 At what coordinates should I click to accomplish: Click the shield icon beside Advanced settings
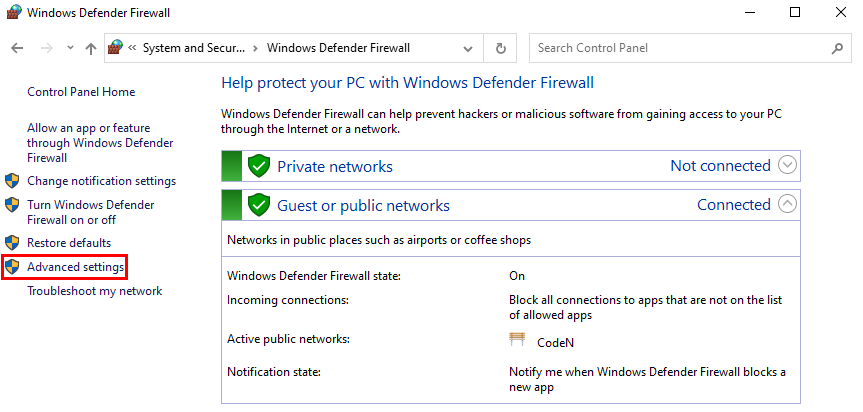click(x=13, y=268)
